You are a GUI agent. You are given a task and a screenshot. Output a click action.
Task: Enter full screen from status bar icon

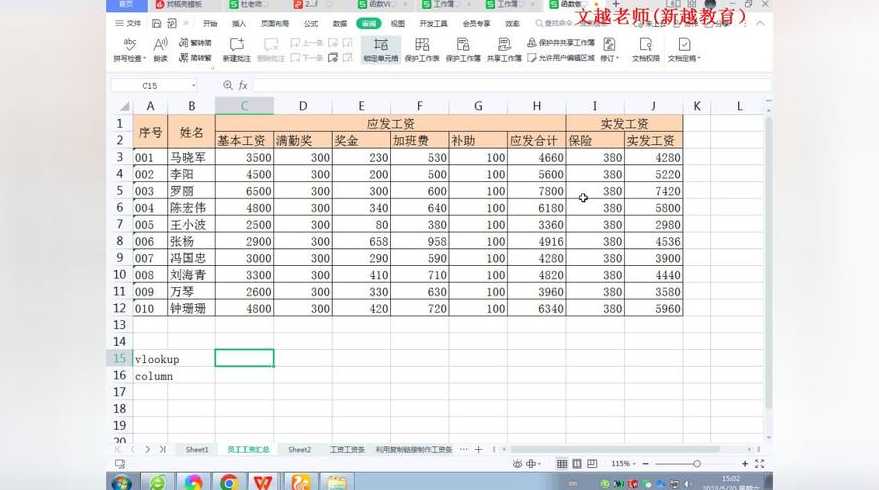tap(760, 464)
